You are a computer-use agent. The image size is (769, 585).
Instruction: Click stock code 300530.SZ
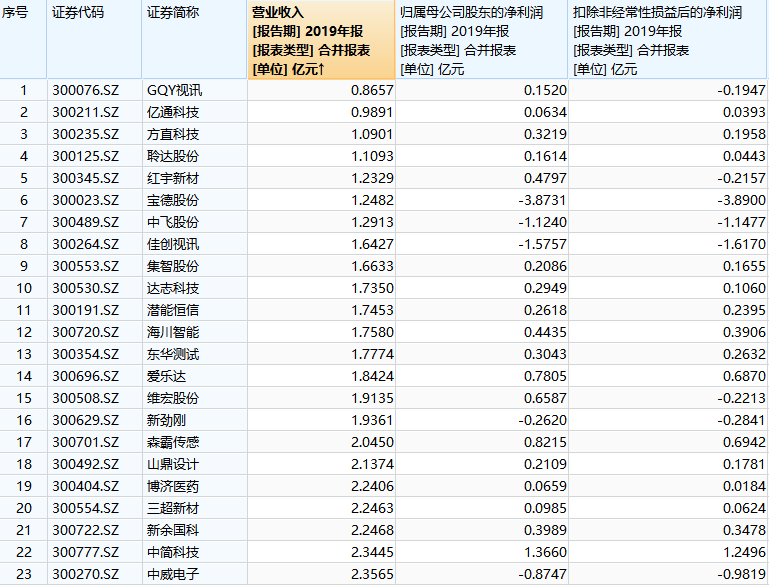point(86,288)
